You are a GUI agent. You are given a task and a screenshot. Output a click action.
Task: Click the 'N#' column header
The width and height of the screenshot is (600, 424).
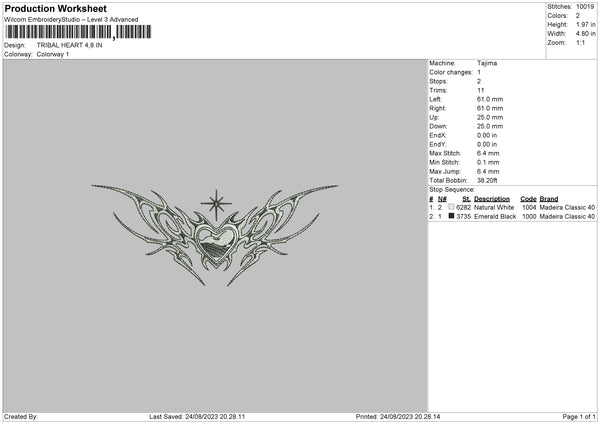pyautogui.click(x=442, y=199)
